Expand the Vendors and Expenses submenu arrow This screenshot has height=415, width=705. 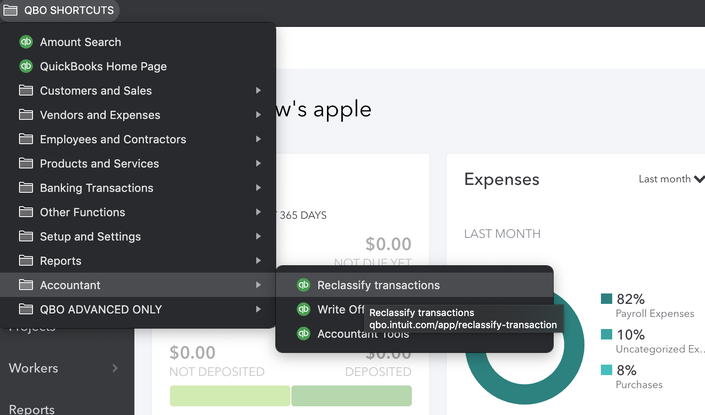point(258,115)
